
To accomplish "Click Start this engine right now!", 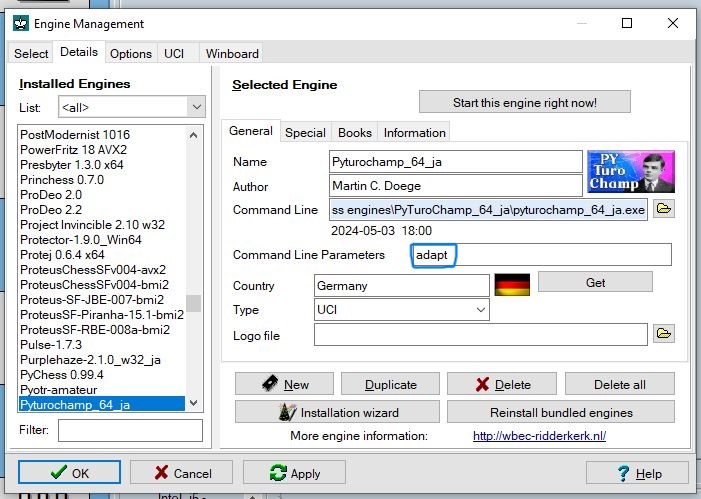I will point(525,102).
